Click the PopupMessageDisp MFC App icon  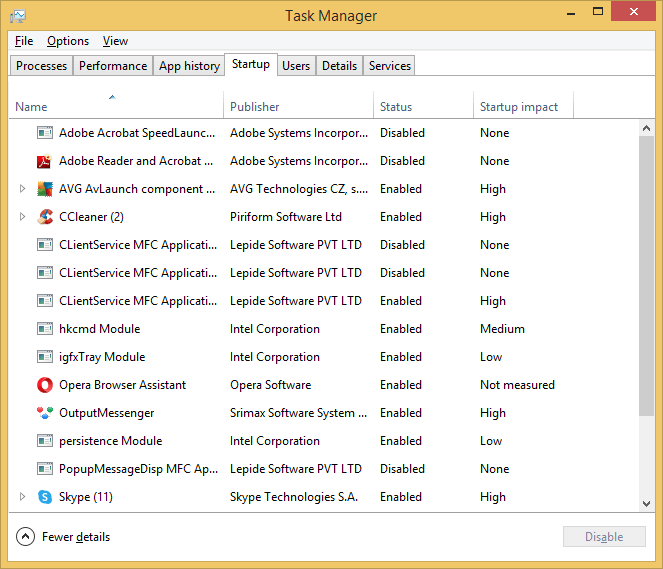(44, 469)
